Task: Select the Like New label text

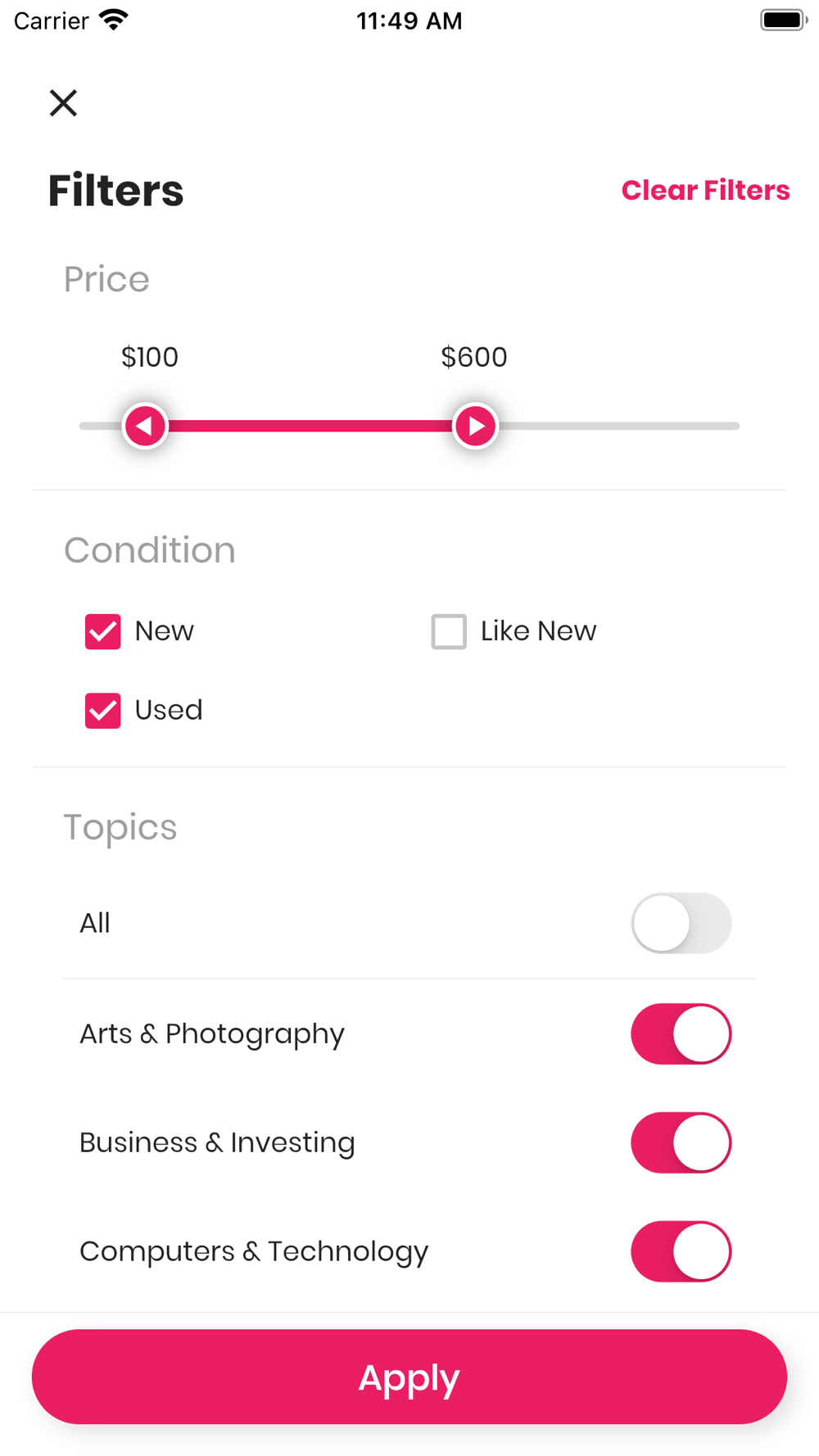Action: 538,631
